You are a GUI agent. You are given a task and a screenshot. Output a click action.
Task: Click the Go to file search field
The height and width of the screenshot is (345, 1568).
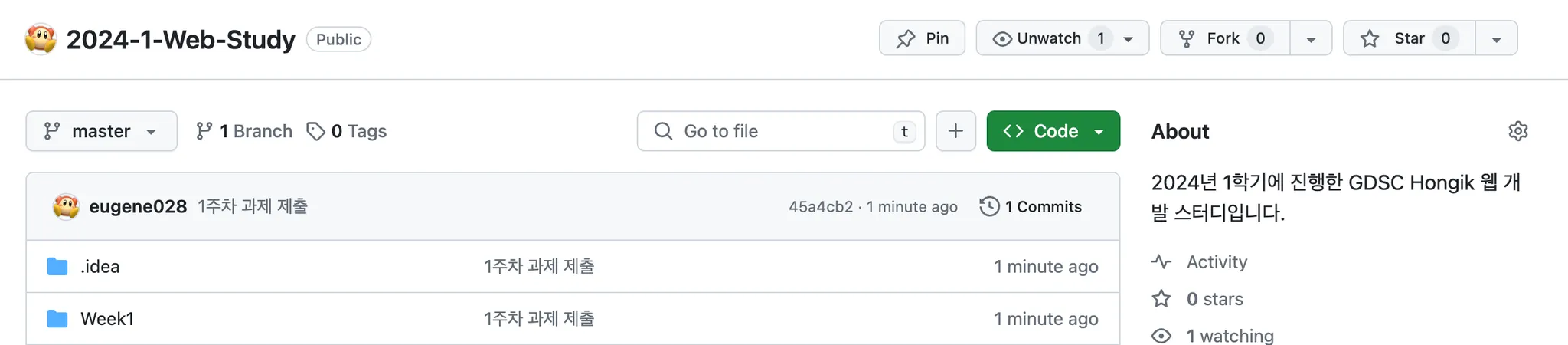[781, 131]
